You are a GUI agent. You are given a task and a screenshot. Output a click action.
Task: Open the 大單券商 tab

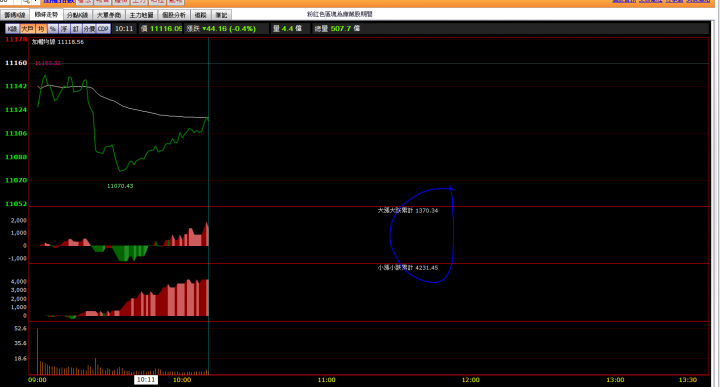click(x=108, y=15)
